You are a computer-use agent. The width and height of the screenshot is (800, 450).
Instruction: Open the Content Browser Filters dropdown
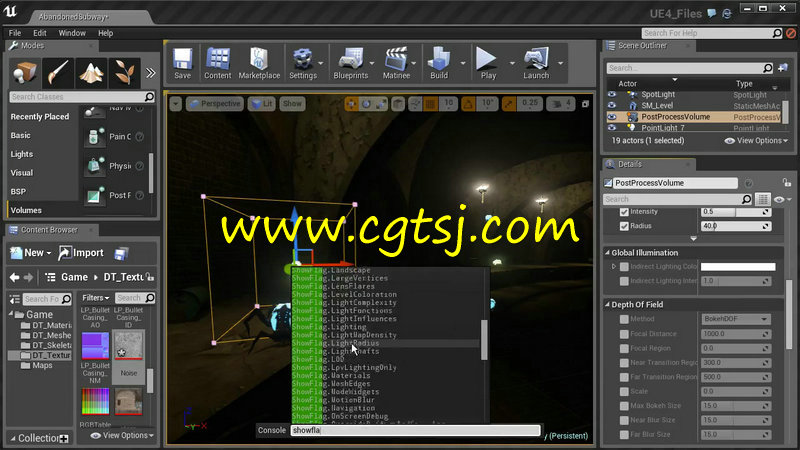96,298
